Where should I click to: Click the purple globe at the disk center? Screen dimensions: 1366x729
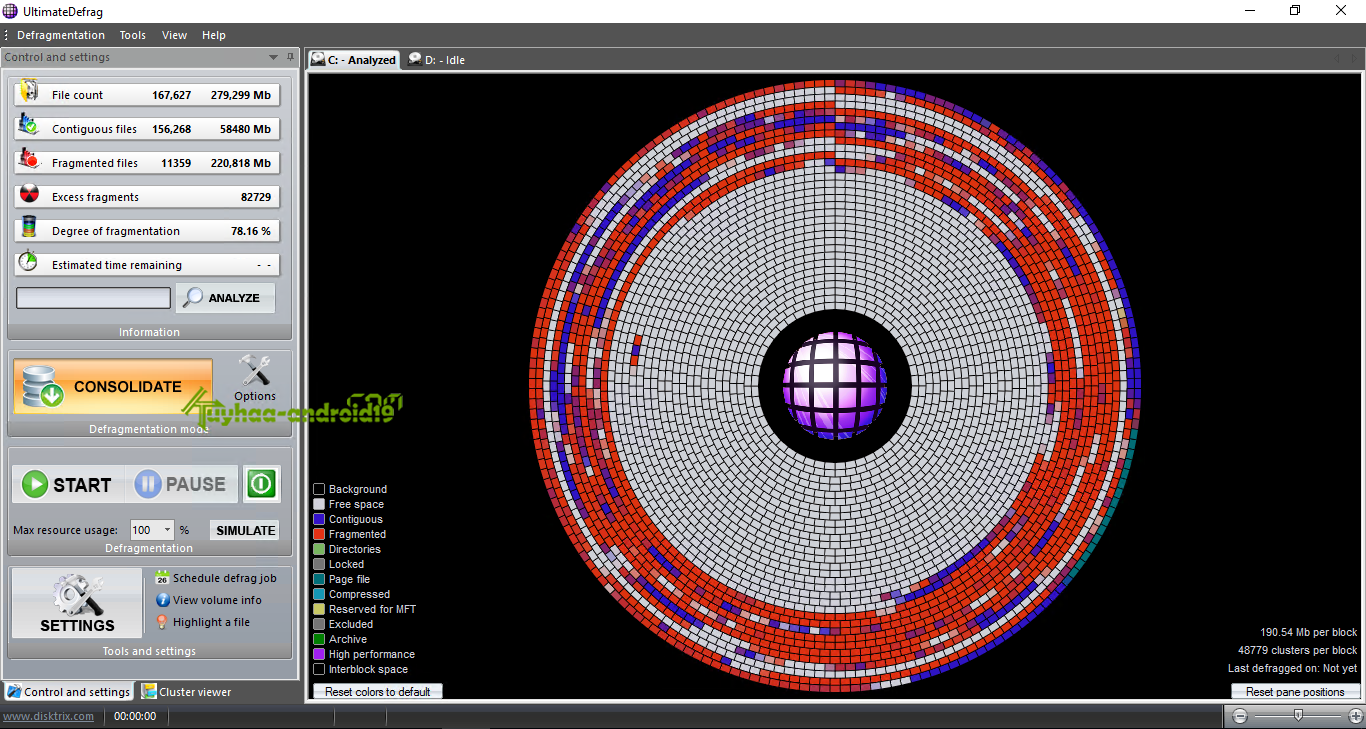(835, 385)
